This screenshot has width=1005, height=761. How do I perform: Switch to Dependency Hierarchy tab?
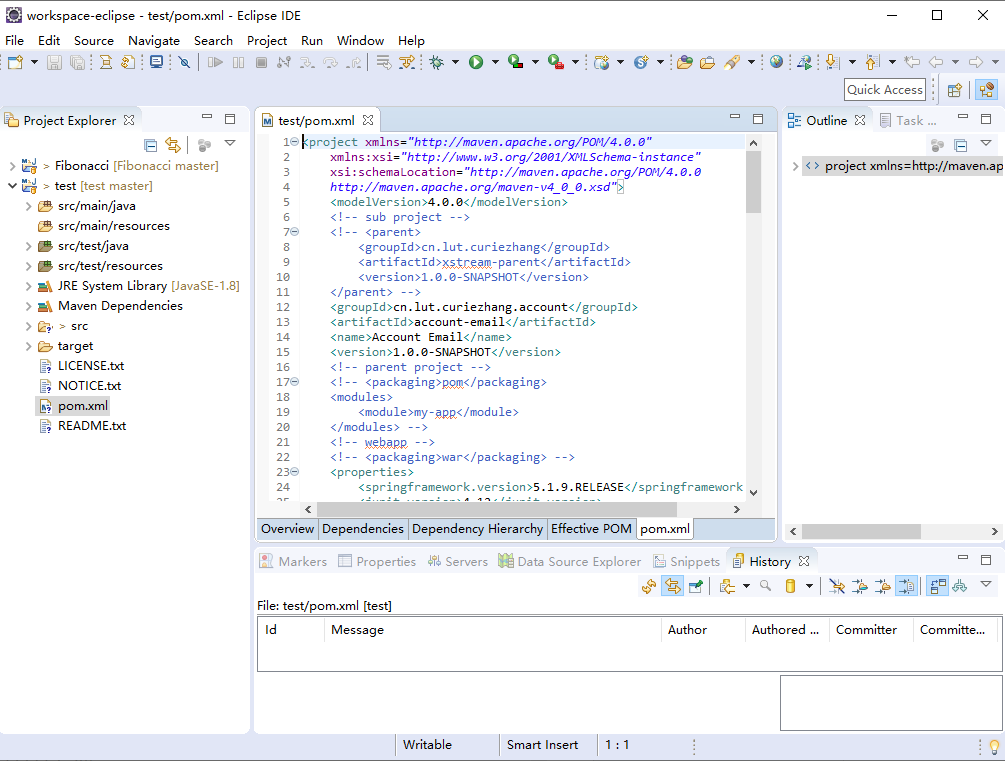[478, 529]
